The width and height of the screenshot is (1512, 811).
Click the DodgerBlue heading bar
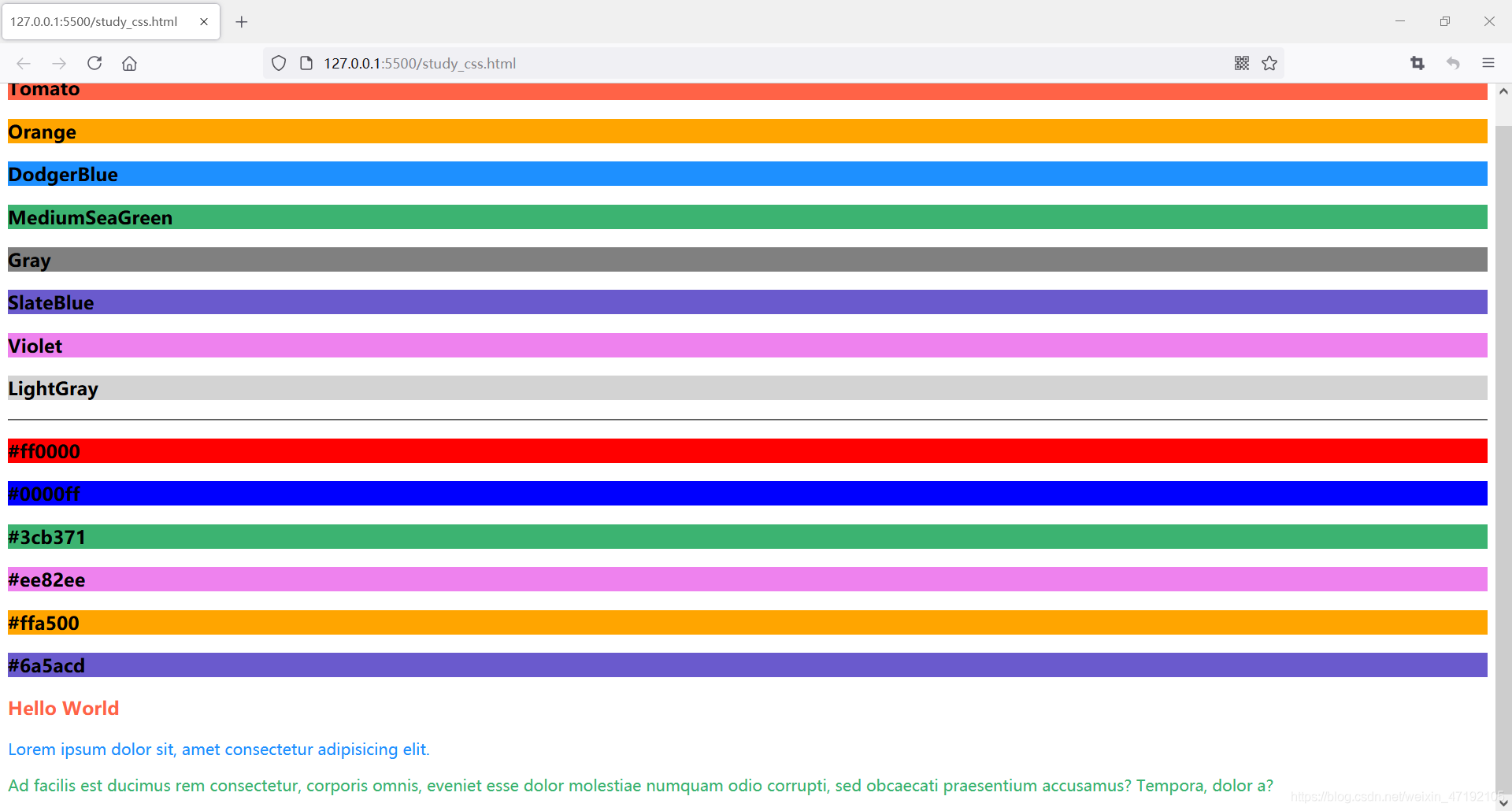(x=747, y=174)
